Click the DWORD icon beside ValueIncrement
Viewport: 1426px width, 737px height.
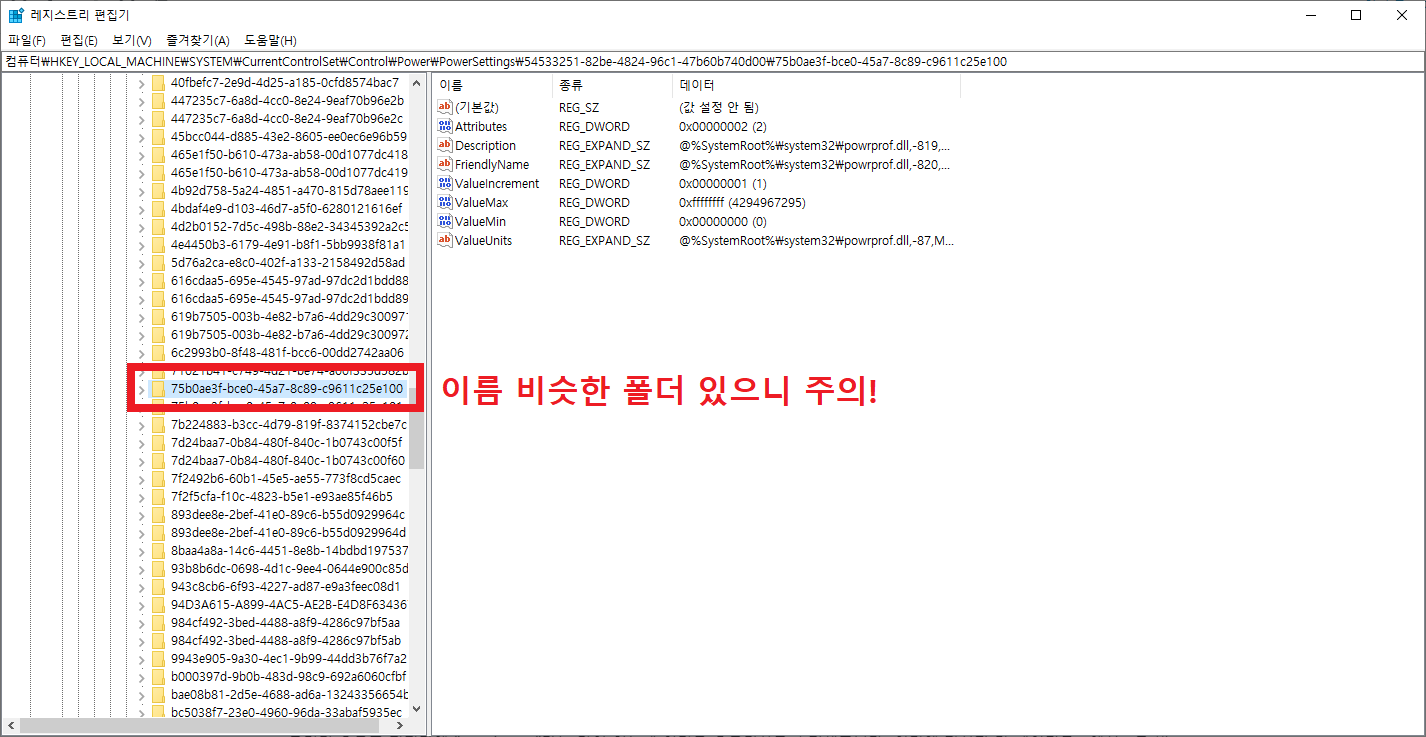445,183
